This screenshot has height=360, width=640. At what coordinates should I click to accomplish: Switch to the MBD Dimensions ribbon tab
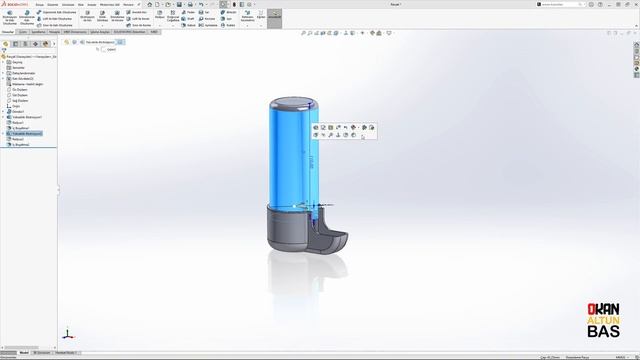[x=75, y=32]
